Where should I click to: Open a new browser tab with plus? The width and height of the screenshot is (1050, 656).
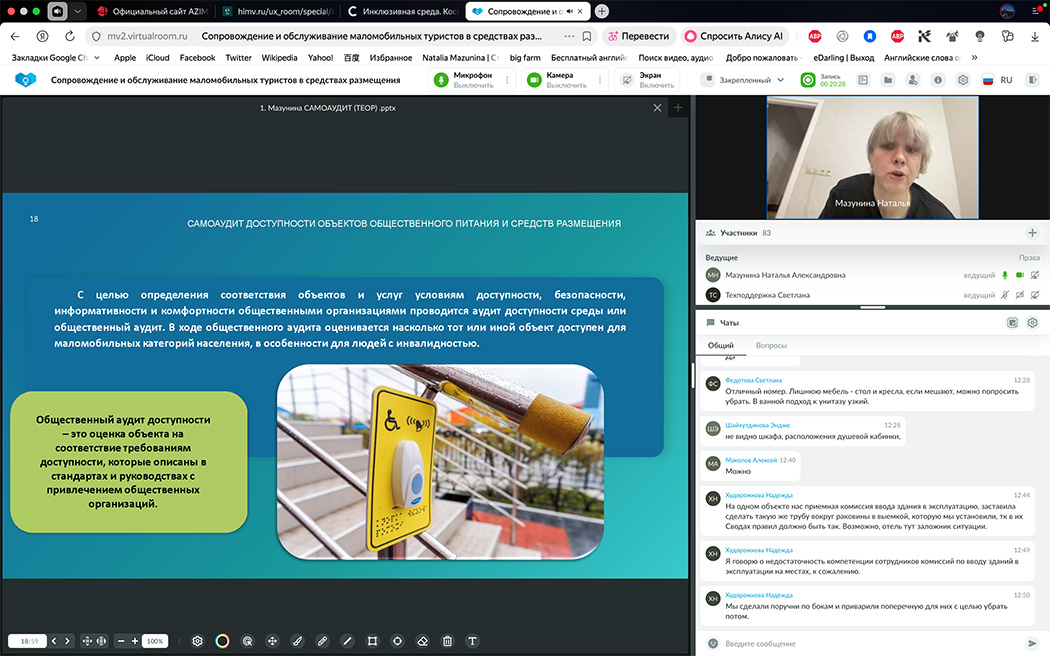pos(602,11)
